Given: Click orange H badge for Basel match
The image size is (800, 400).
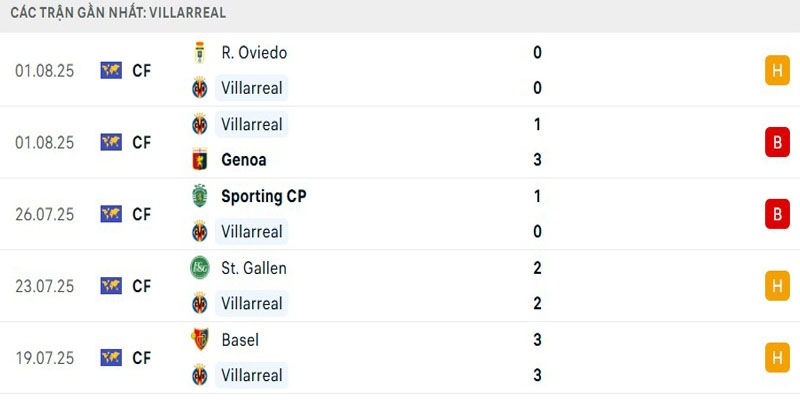Looking at the screenshot, I should pyautogui.click(x=777, y=357).
